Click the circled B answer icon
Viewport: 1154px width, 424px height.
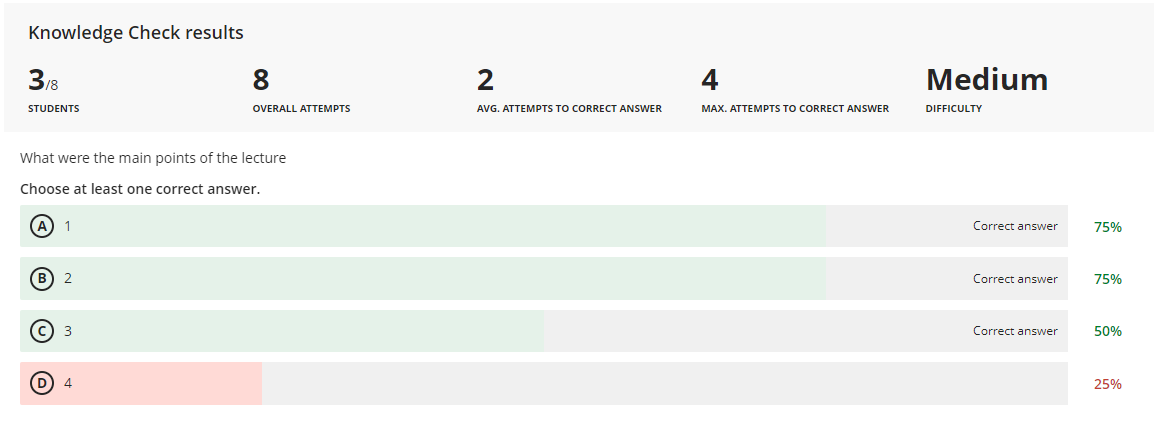(x=41, y=279)
